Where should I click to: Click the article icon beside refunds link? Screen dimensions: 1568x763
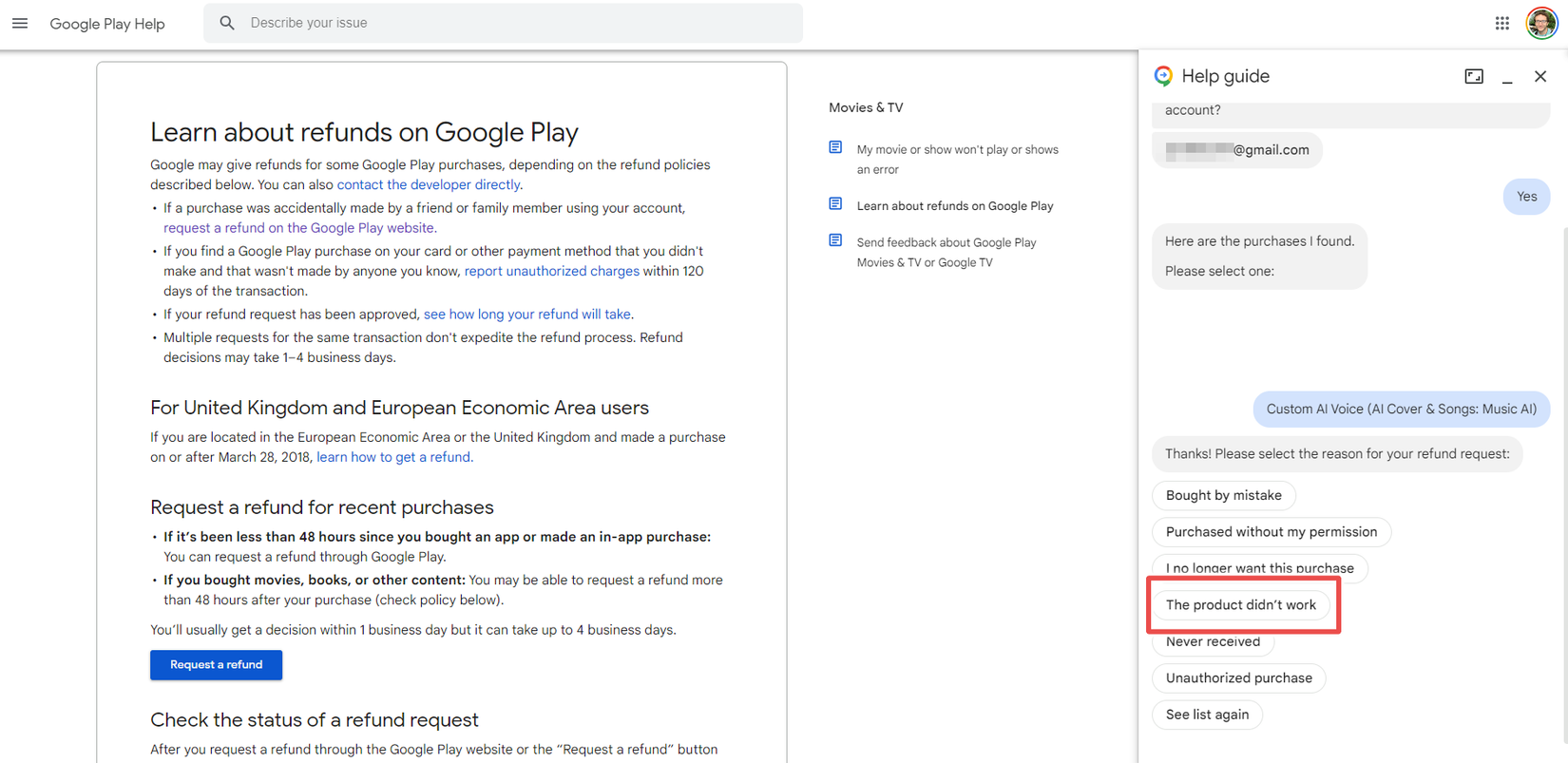point(835,204)
